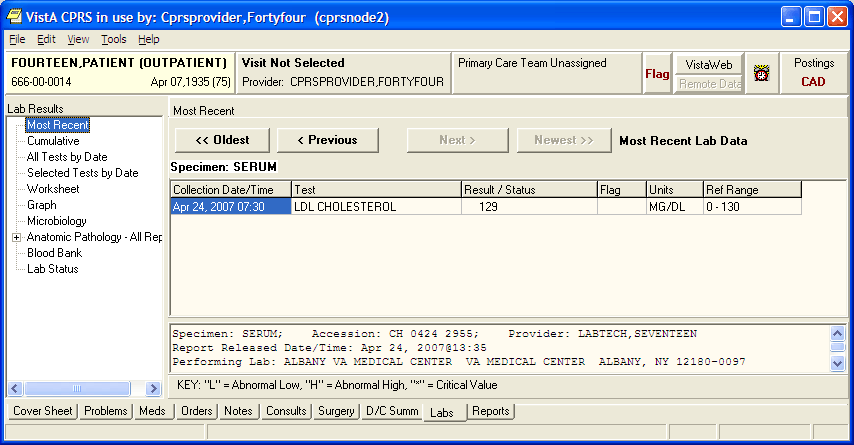This screenshot has height=445, width=854.
Task: Select Cumulative in Lab Results list
Action: [53, 141]
